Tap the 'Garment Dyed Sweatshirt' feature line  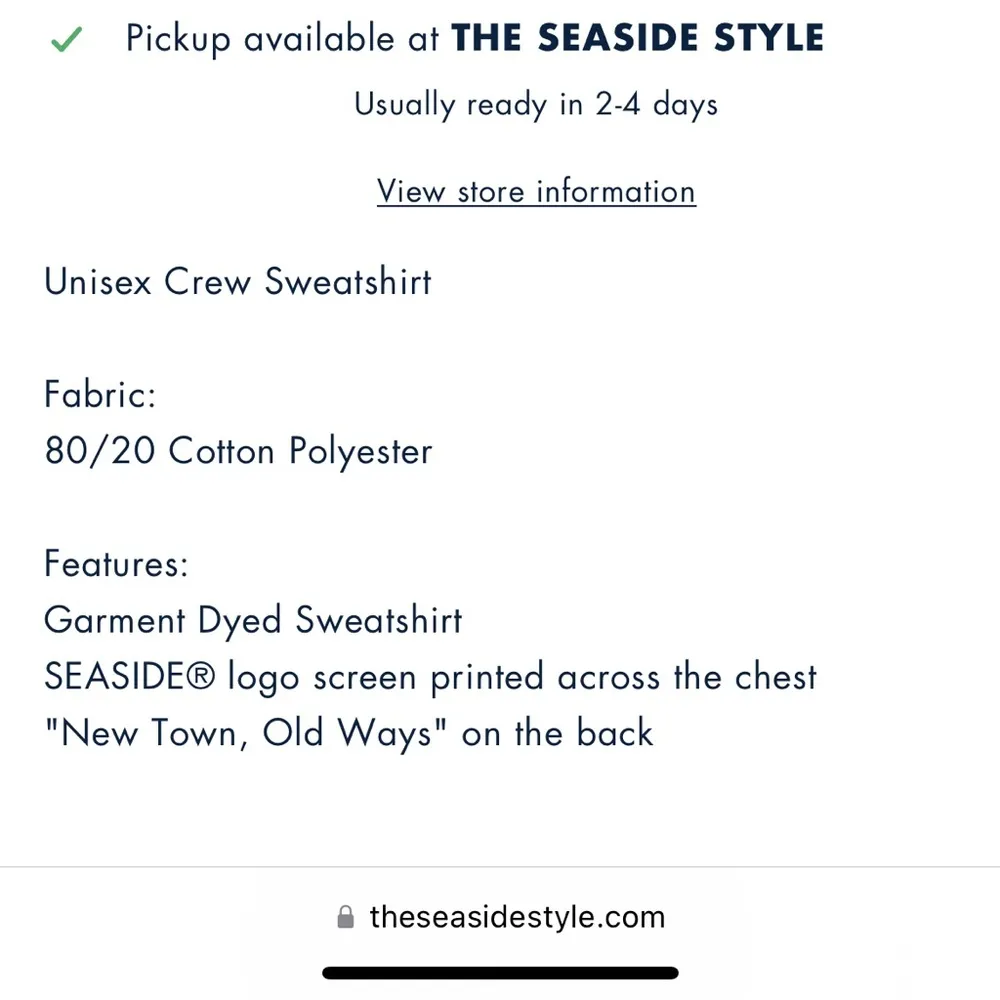pos(253,621)
